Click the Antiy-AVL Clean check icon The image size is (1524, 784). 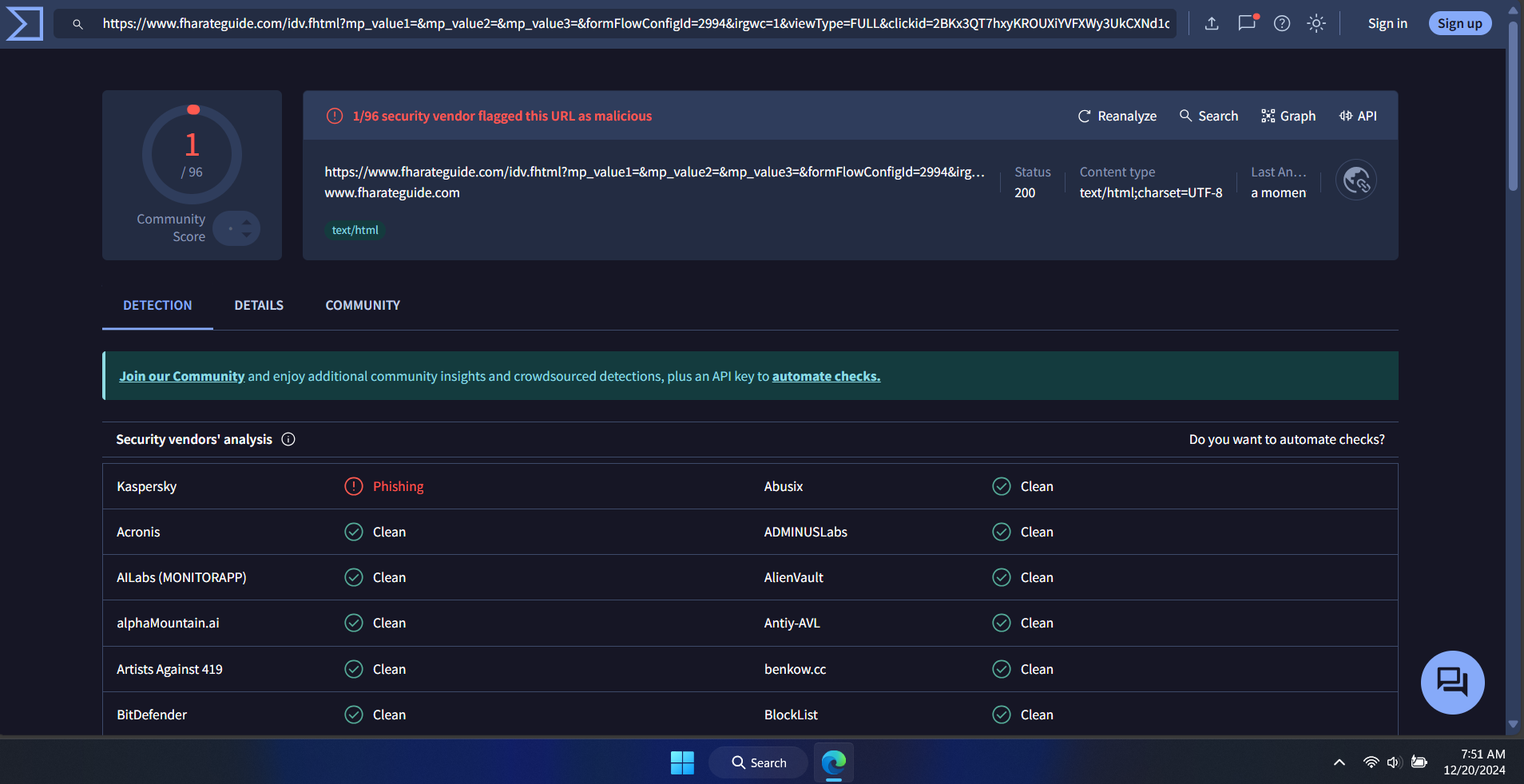click(x=1001, y=623)
